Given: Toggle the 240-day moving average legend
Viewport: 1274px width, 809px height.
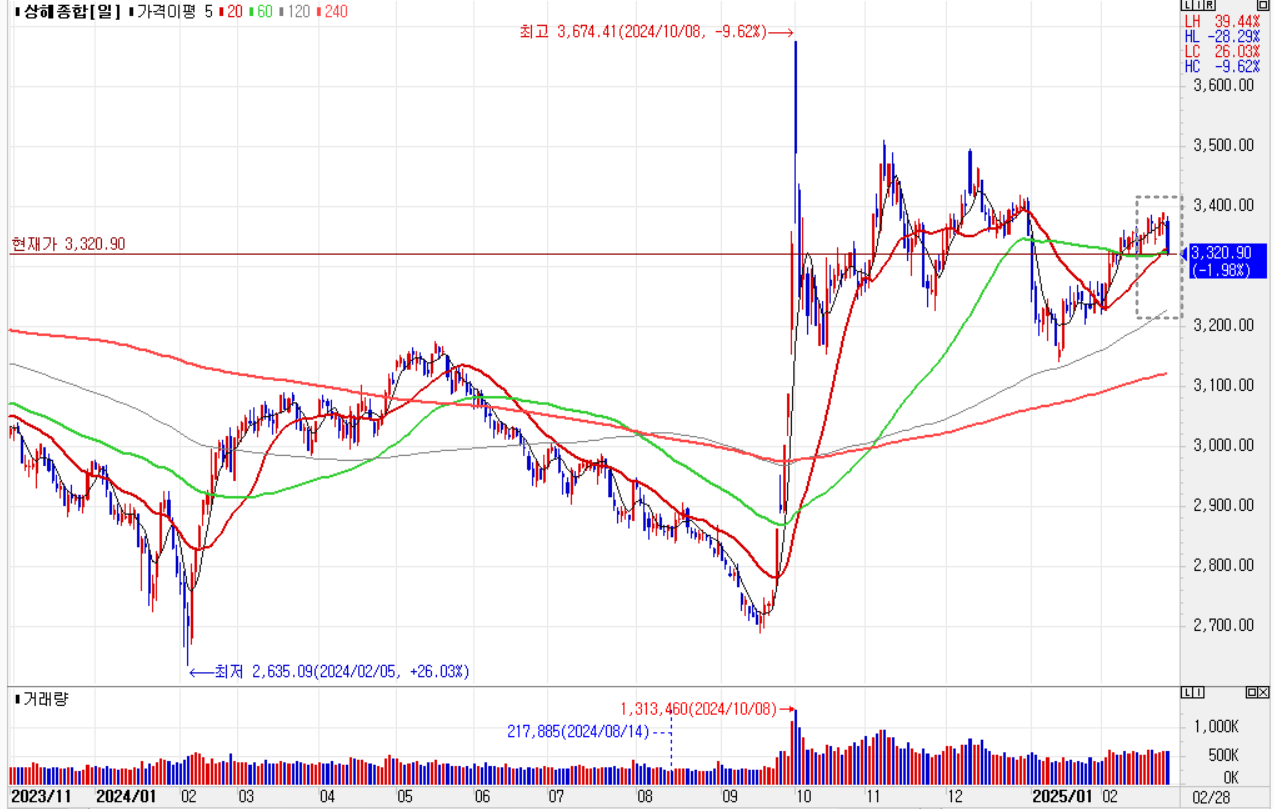Looking at the screenshot, I should [x=333, y=11].
